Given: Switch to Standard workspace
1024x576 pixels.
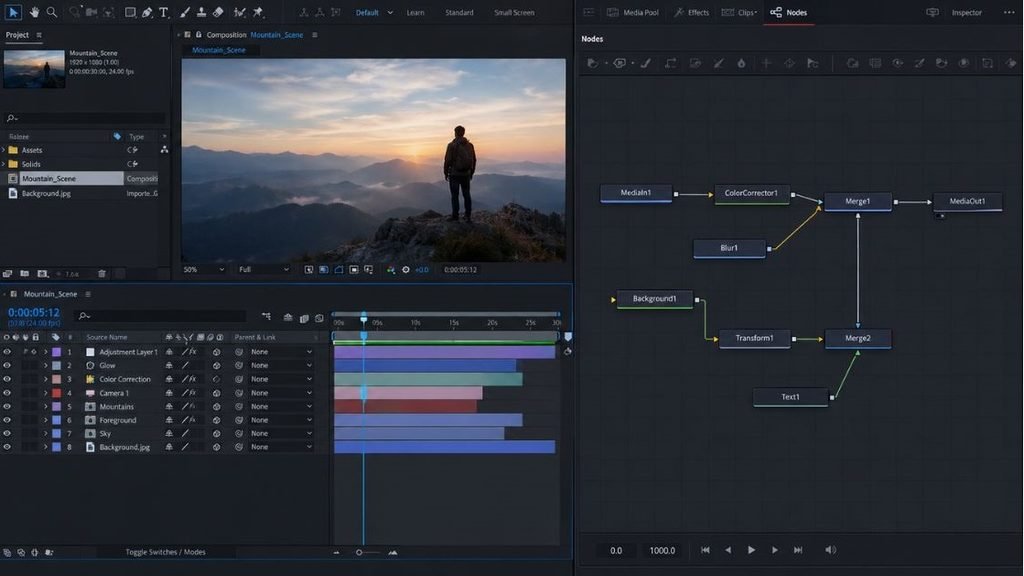Looking at the screenshot, I should pos(459,12).
